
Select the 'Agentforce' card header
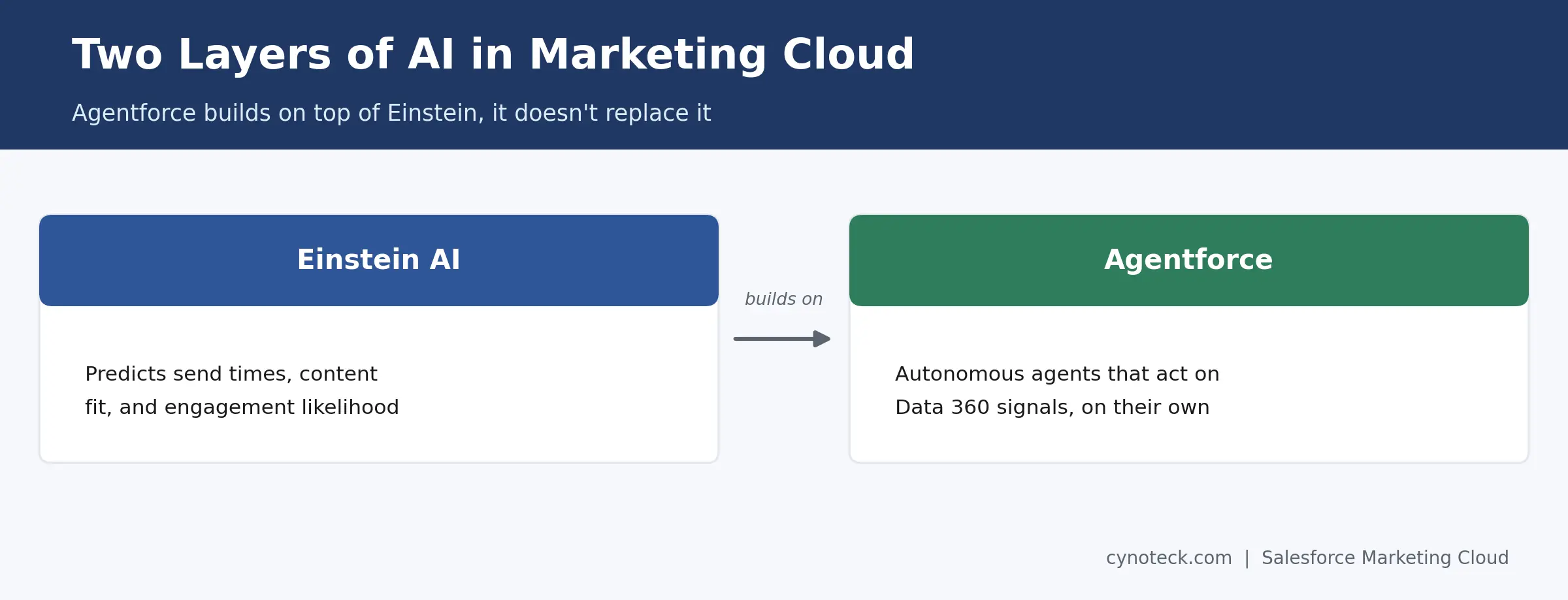1189,260
